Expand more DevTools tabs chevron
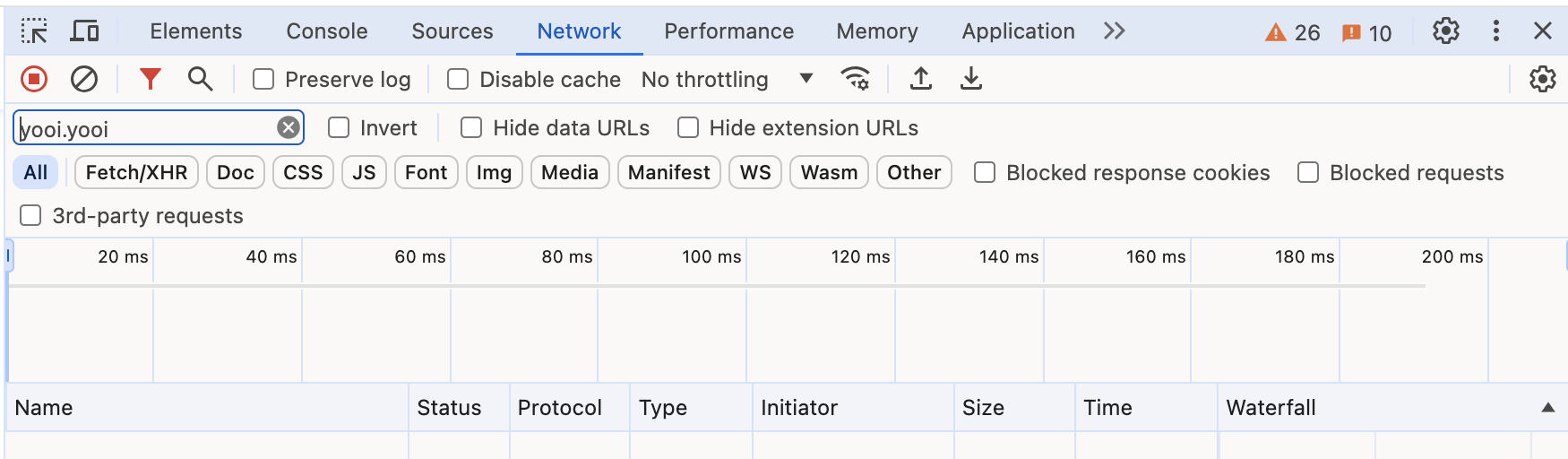Image resolution: width=1568 pixels, height=459 pixels. click(x=1114, y=31)
